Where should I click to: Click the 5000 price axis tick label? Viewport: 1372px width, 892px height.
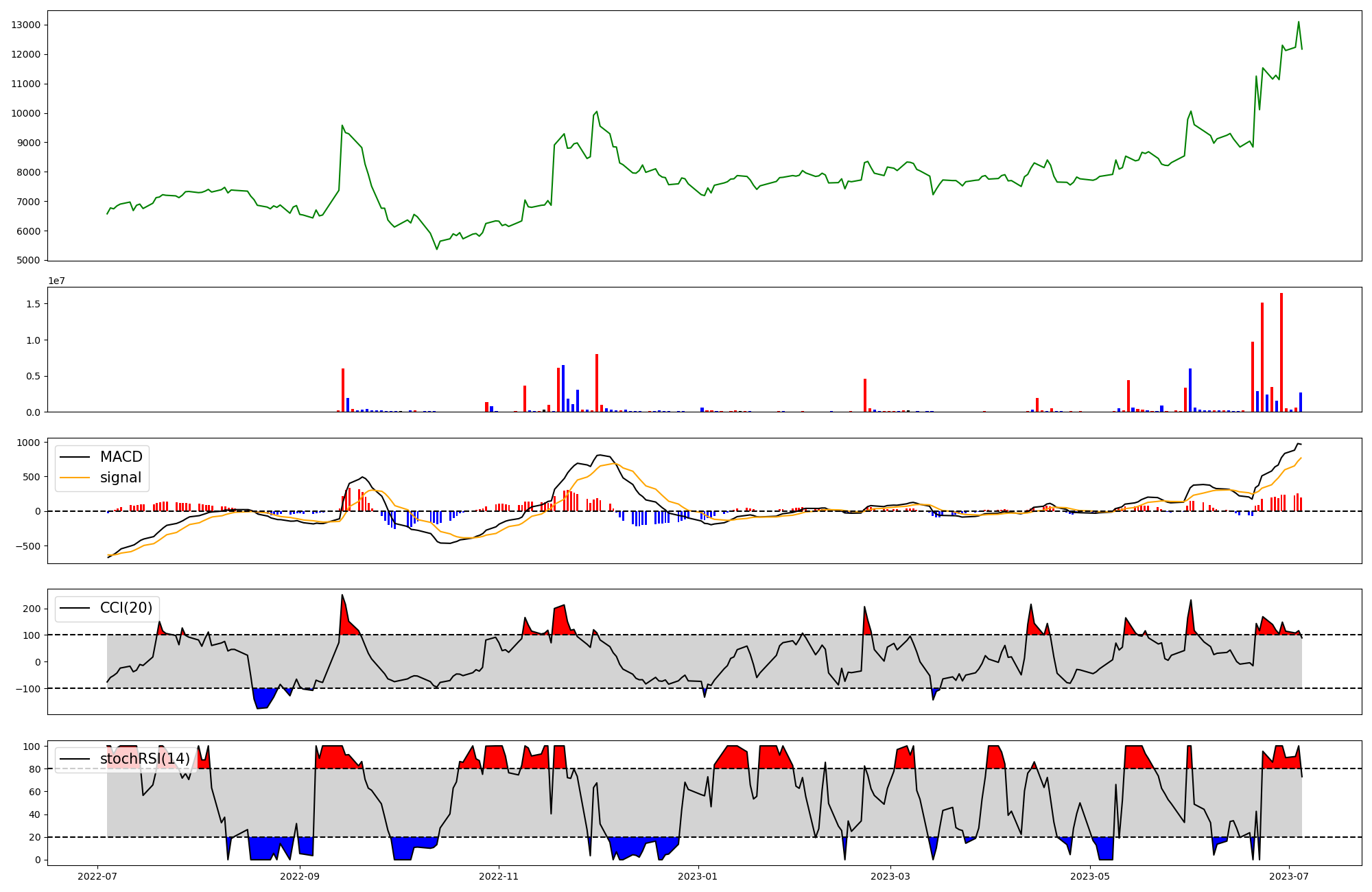point(29,261)
